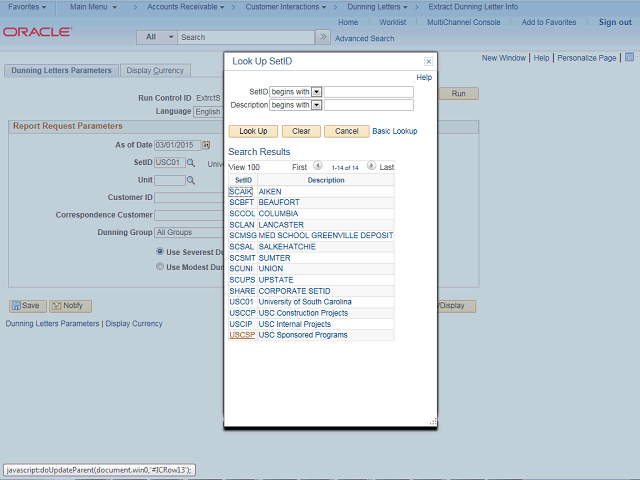Open the Worklist link
640x480 pixels.
pyautogui.click(x=393, y=22)
